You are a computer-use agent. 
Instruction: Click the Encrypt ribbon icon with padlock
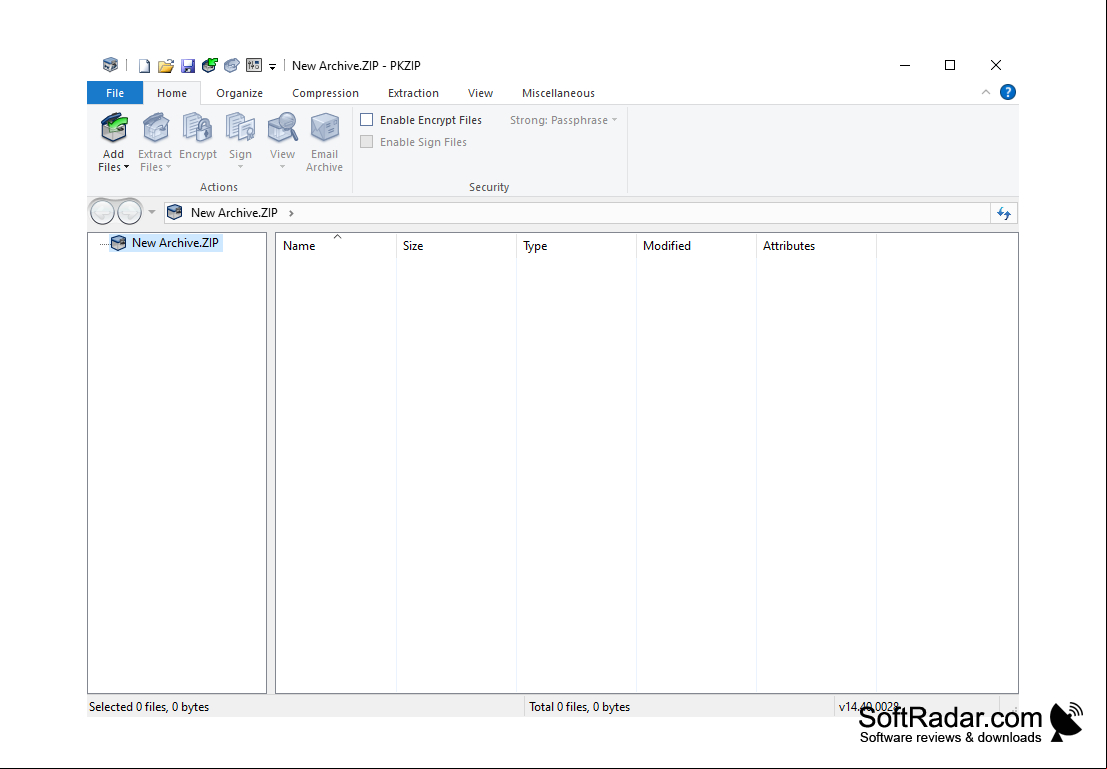pos(198,128)
